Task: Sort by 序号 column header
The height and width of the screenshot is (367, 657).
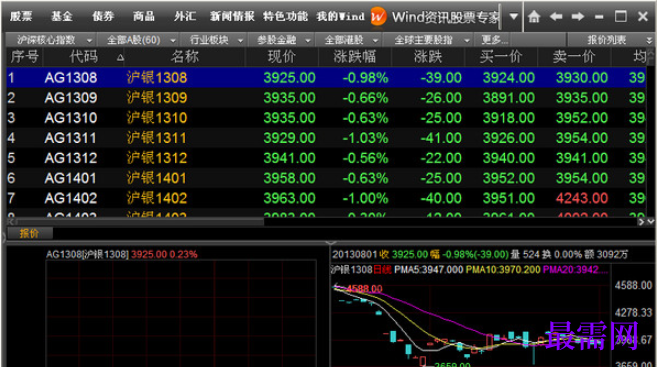Action: [25, 57]
